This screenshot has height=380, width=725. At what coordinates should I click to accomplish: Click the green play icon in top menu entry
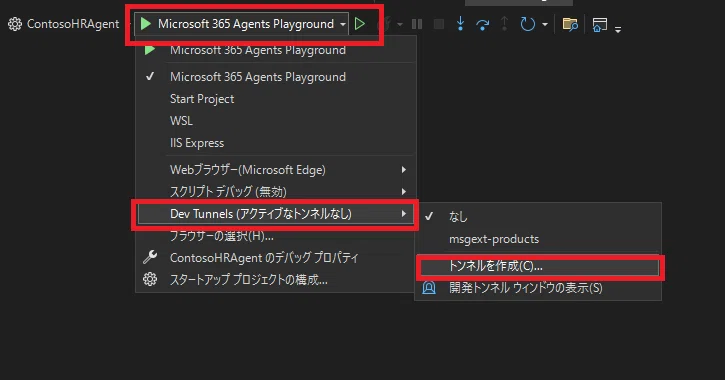(x=149, y=49)
